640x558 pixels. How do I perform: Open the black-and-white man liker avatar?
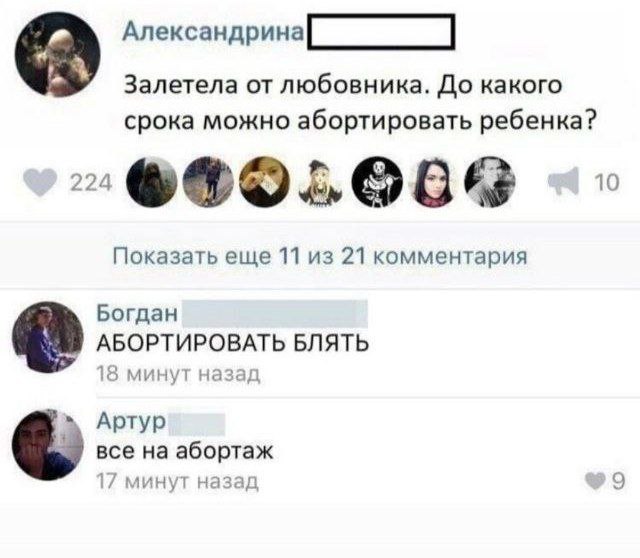[489, 182]
